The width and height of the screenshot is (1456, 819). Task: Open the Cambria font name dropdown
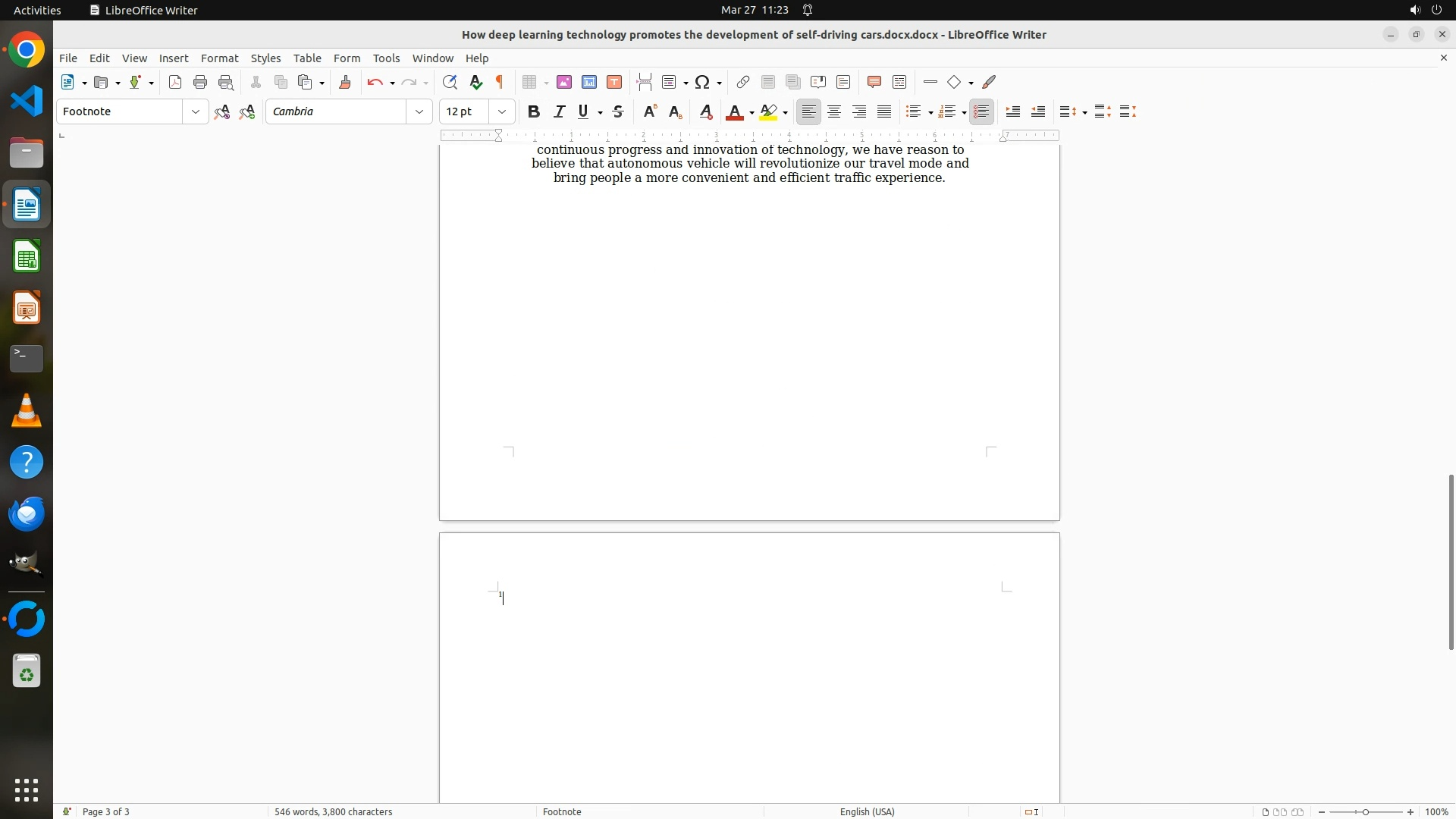[419, 112]
